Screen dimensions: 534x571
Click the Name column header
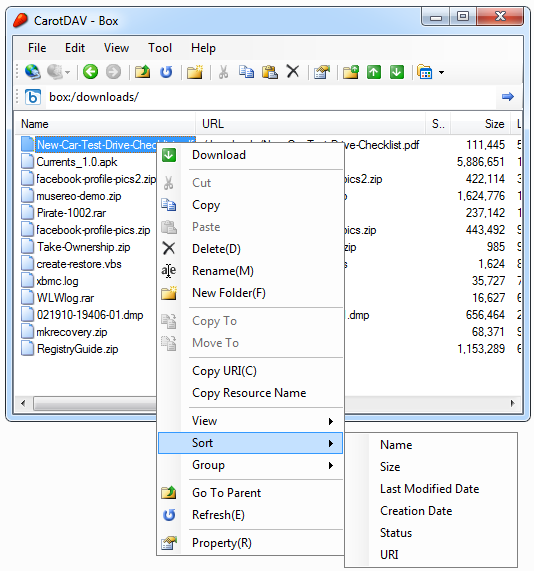(105, 124)
